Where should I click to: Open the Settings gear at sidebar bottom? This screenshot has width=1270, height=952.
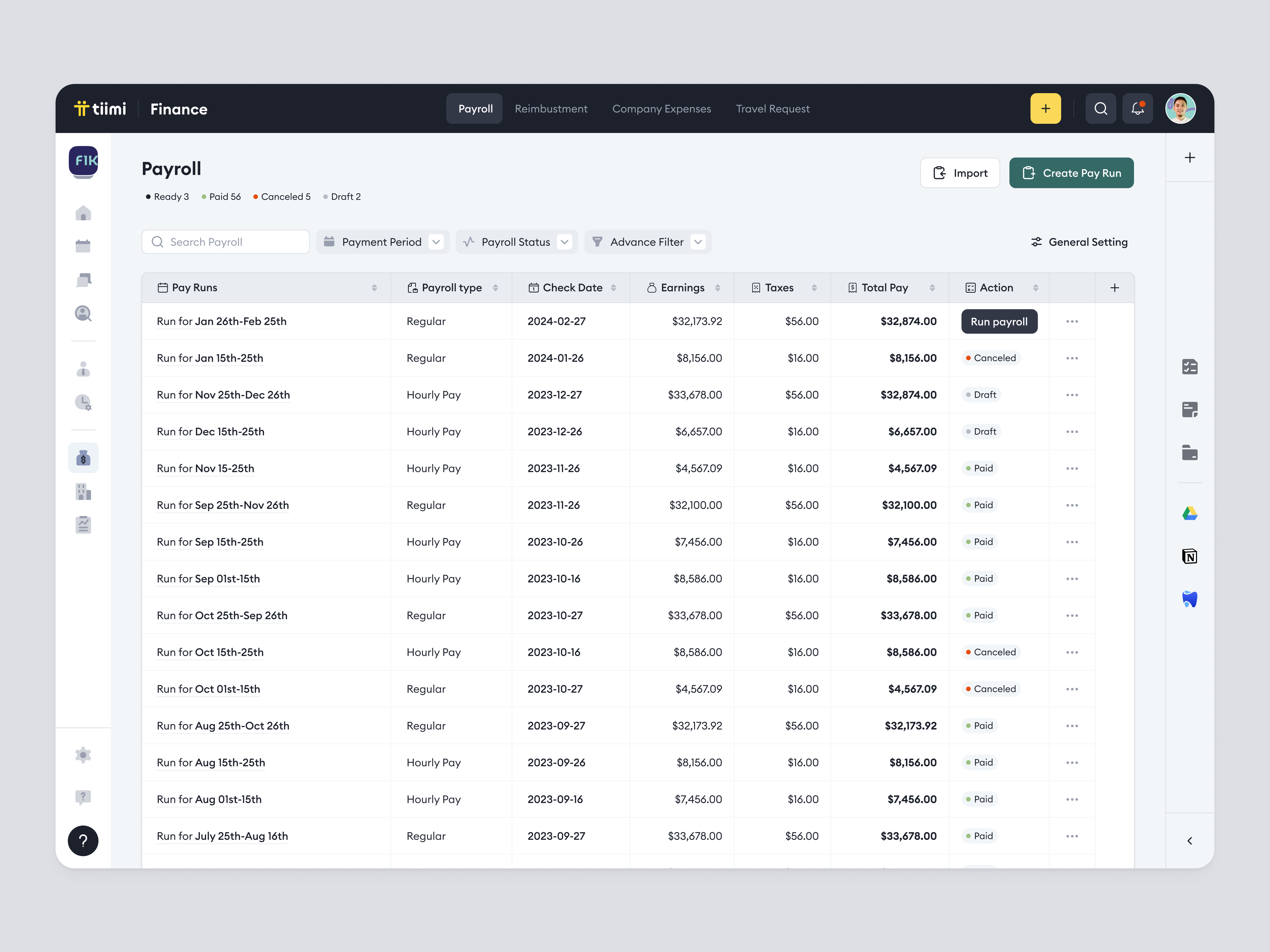tap(83, 755)
